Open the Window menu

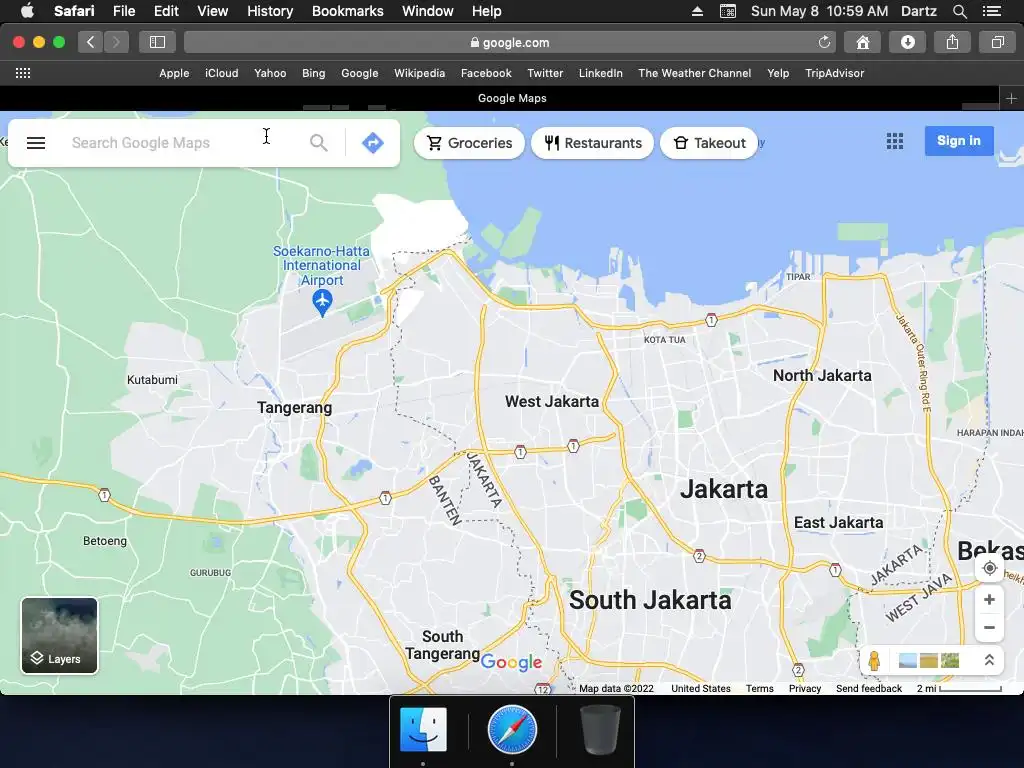(427, 11)
